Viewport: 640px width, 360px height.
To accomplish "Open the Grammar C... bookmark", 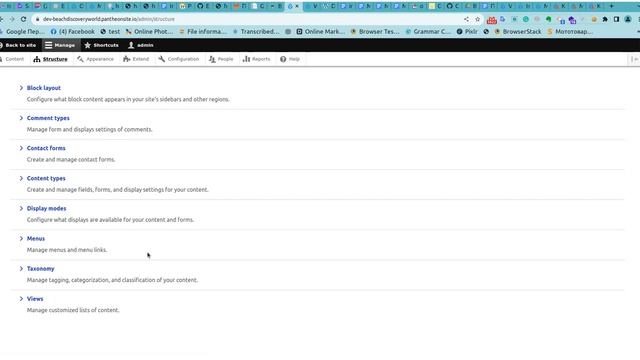I will [428, 31].
